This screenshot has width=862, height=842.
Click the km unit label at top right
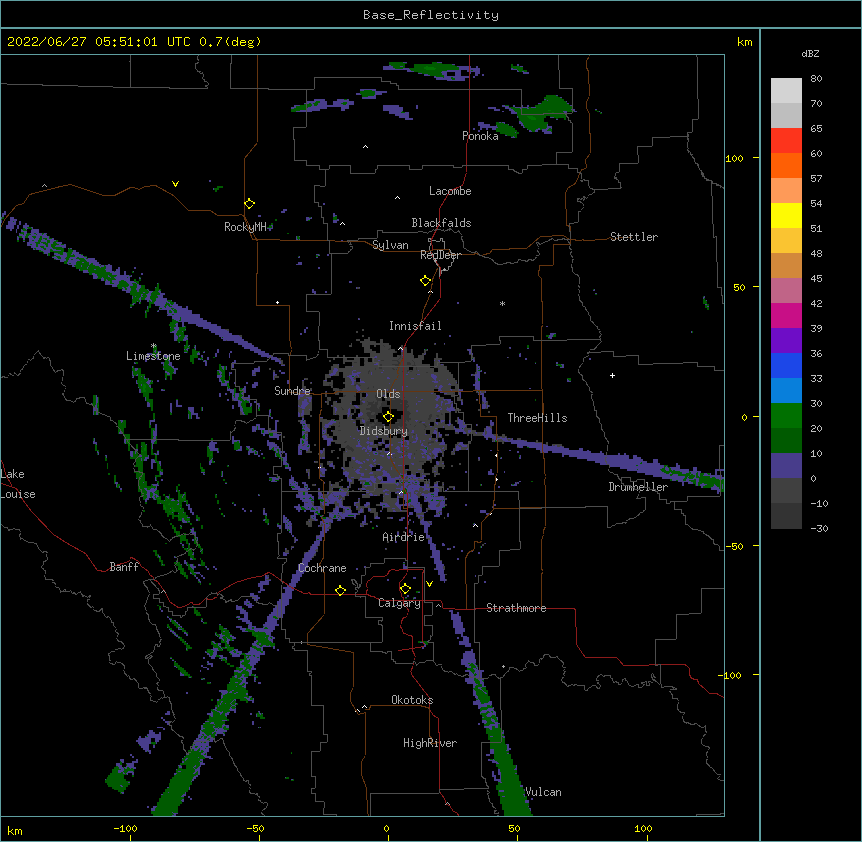pos(744,42)
